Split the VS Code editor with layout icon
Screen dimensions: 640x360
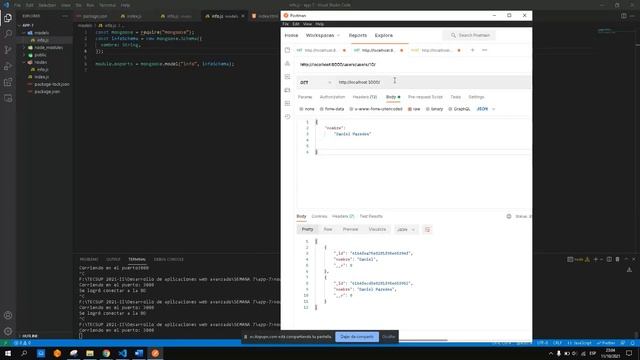coord(624,16)
